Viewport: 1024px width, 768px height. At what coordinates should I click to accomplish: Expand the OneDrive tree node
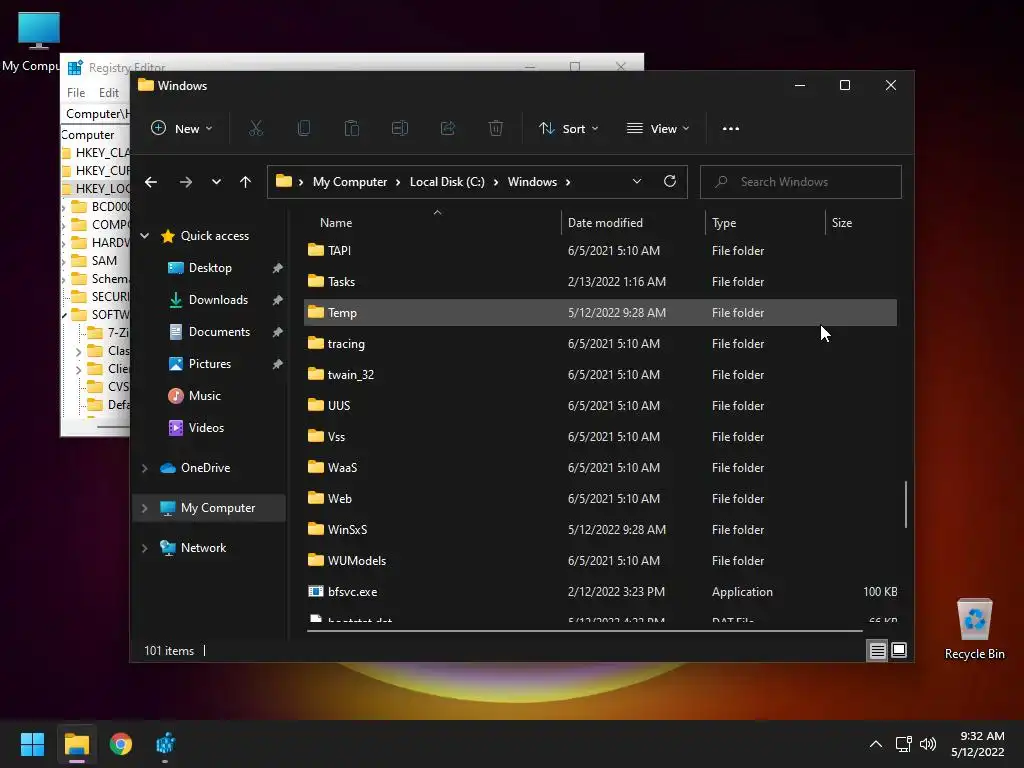pos(145,468)
